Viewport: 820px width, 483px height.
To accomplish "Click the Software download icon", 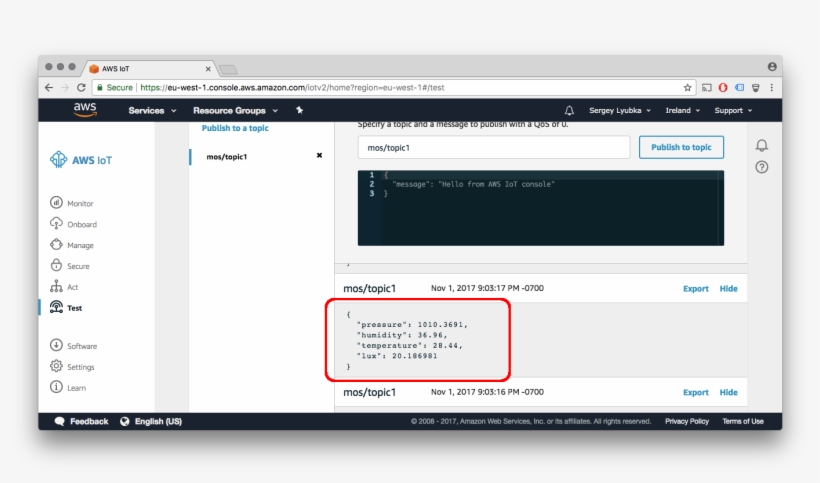I will click(56, 345).
